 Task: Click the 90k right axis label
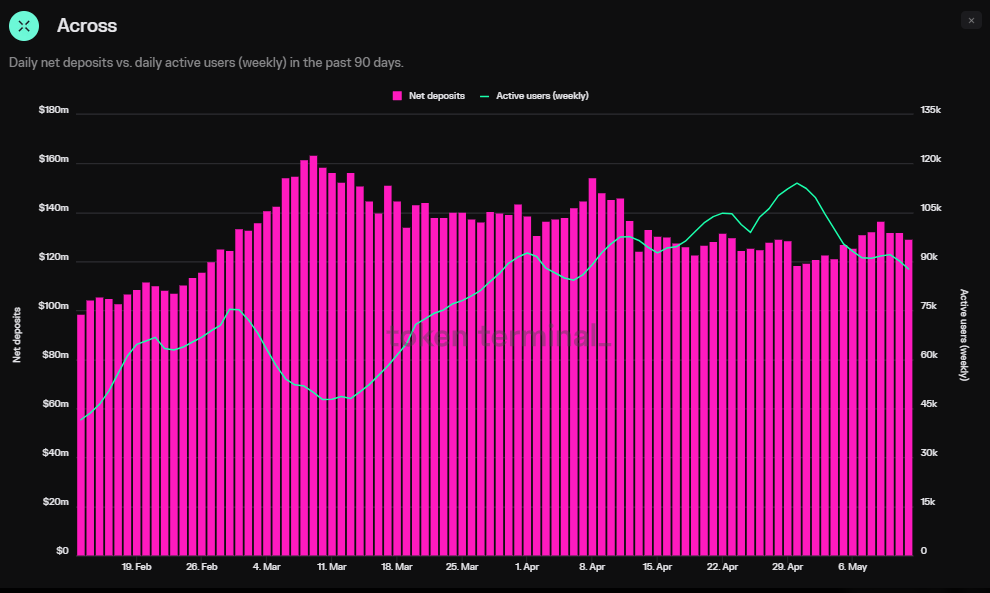929,257
